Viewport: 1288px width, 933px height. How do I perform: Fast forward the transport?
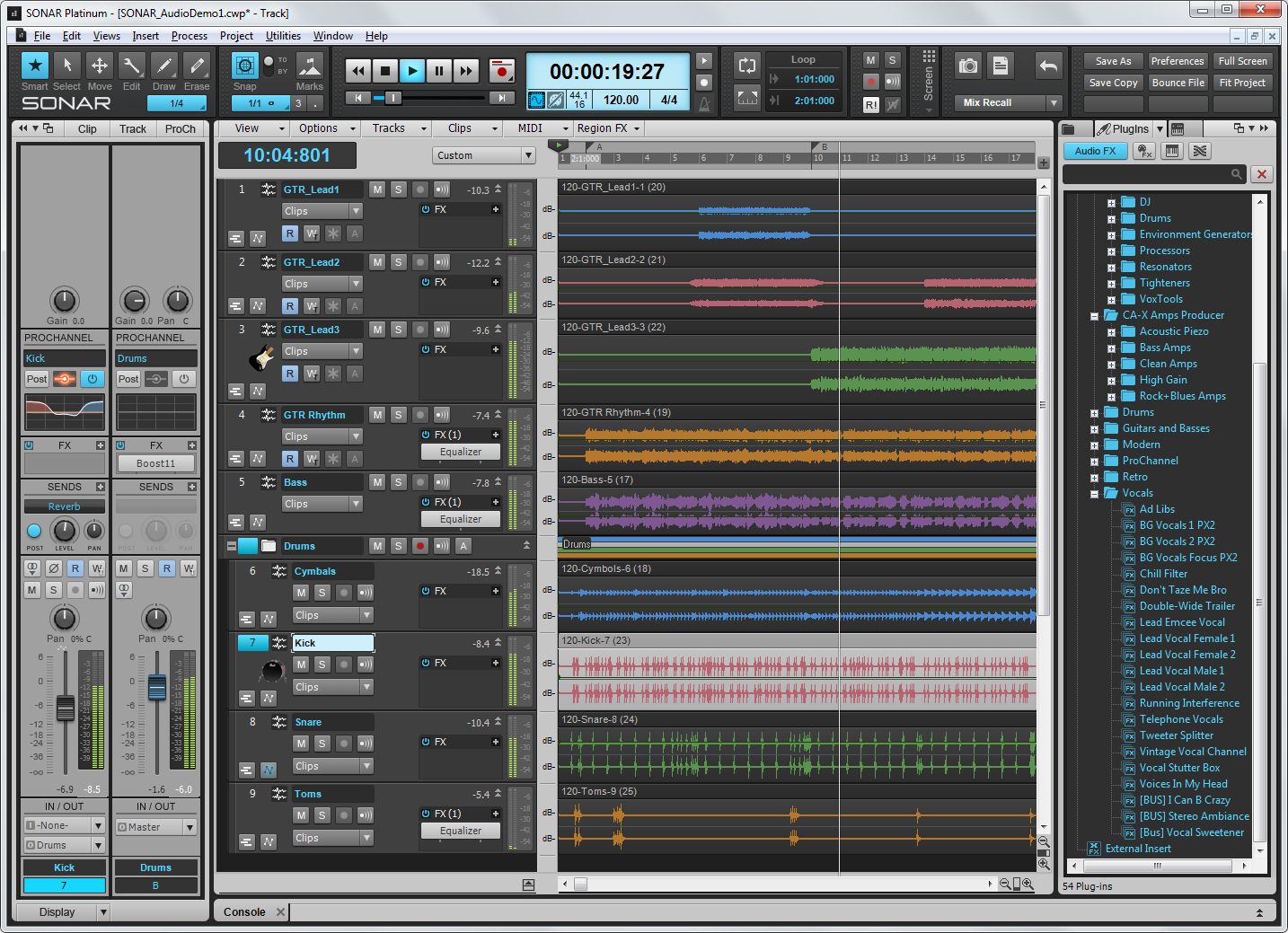click(466, 71)
